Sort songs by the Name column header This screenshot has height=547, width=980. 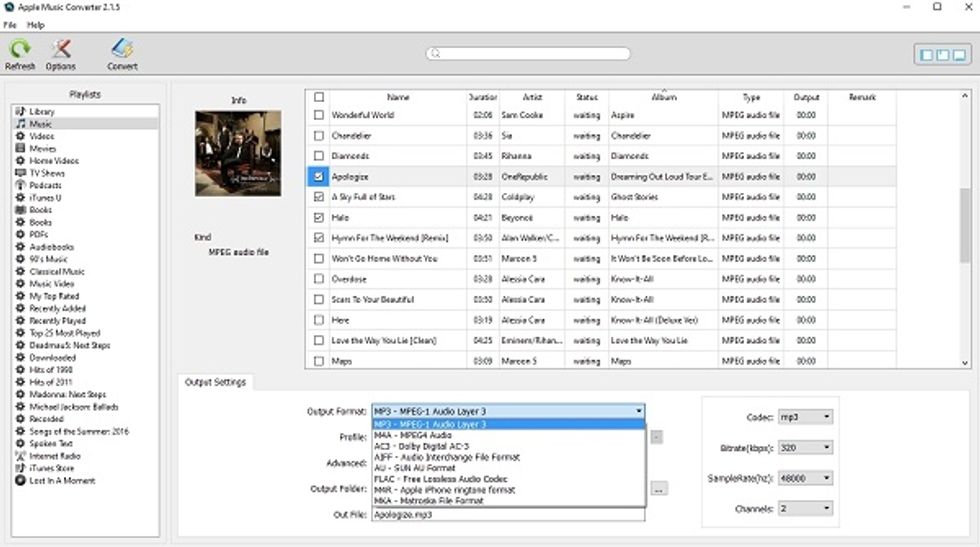398,97
